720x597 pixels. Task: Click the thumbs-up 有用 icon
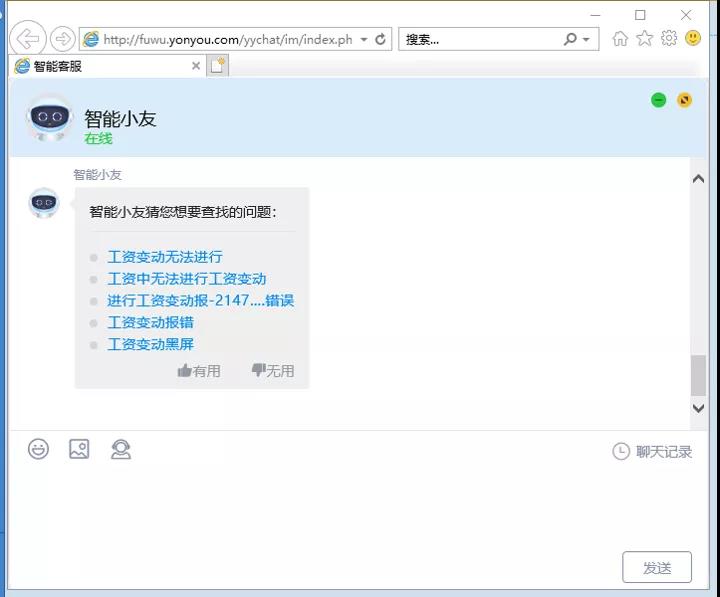pos(184,370)
